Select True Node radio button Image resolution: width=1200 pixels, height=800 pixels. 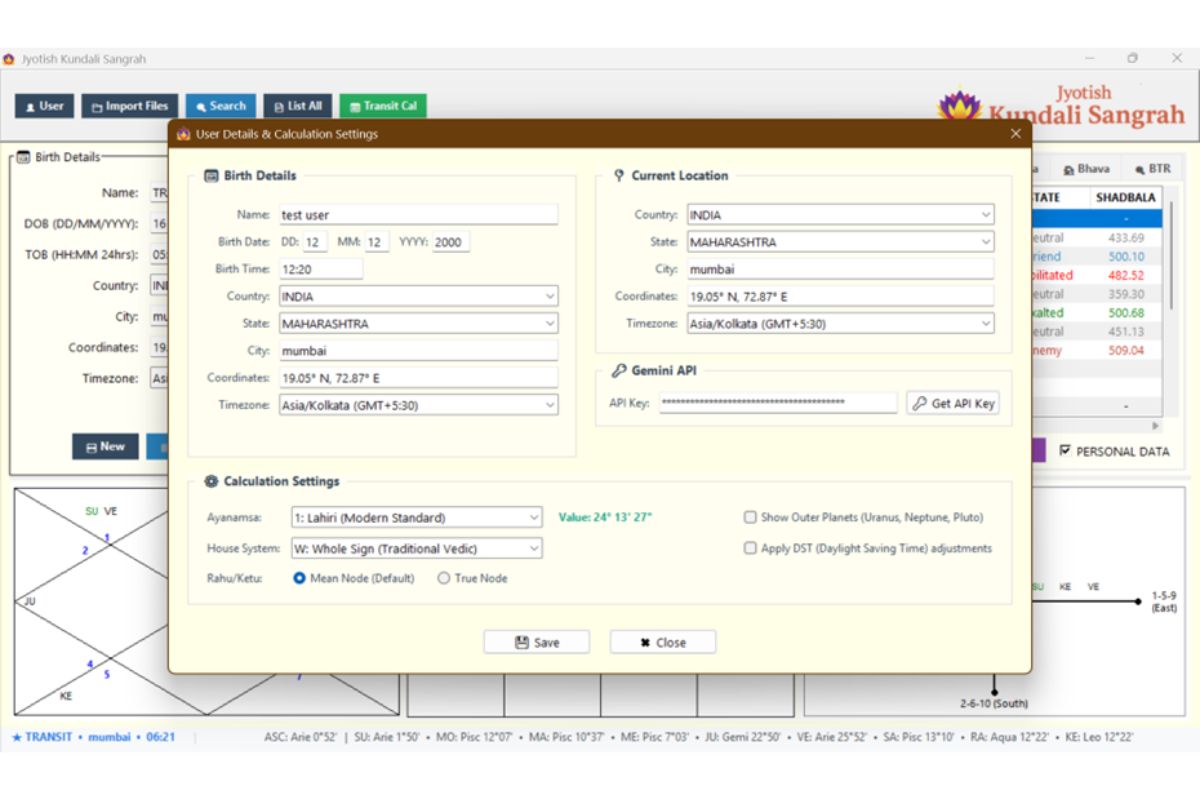pyautogui.click(x=444, y=578)
